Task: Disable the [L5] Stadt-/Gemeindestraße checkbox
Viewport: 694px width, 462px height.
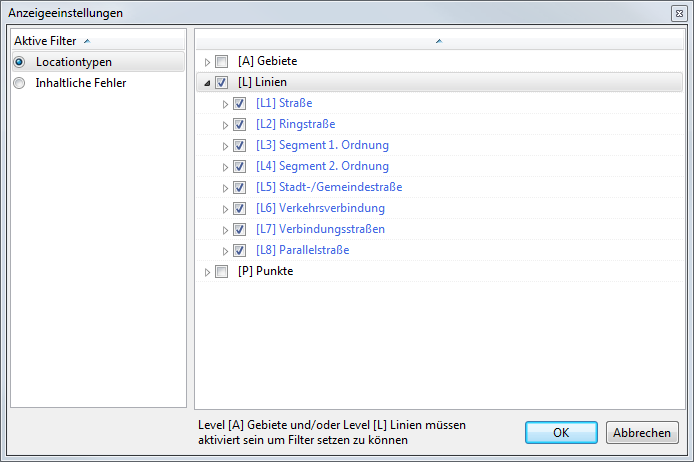Action: 240,188
